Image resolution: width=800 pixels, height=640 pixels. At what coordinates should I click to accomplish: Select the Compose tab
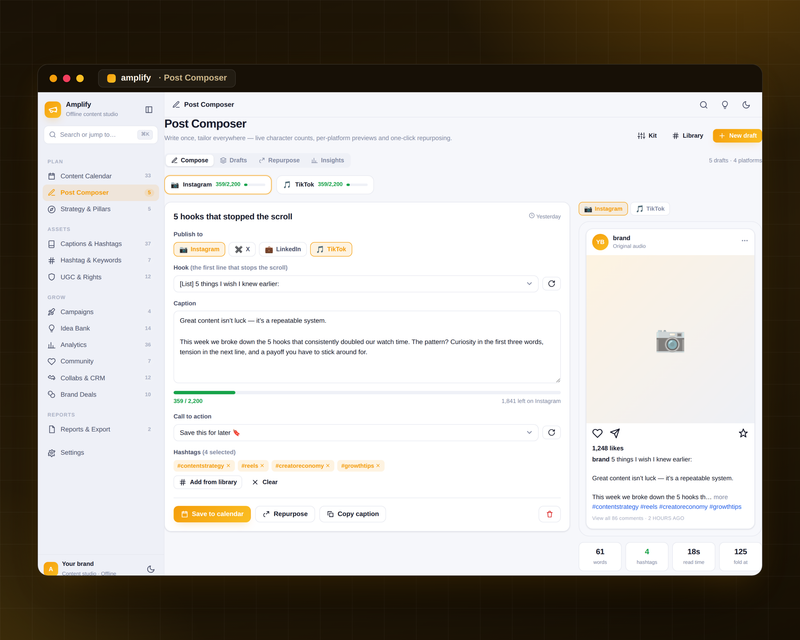click(190, 160)
